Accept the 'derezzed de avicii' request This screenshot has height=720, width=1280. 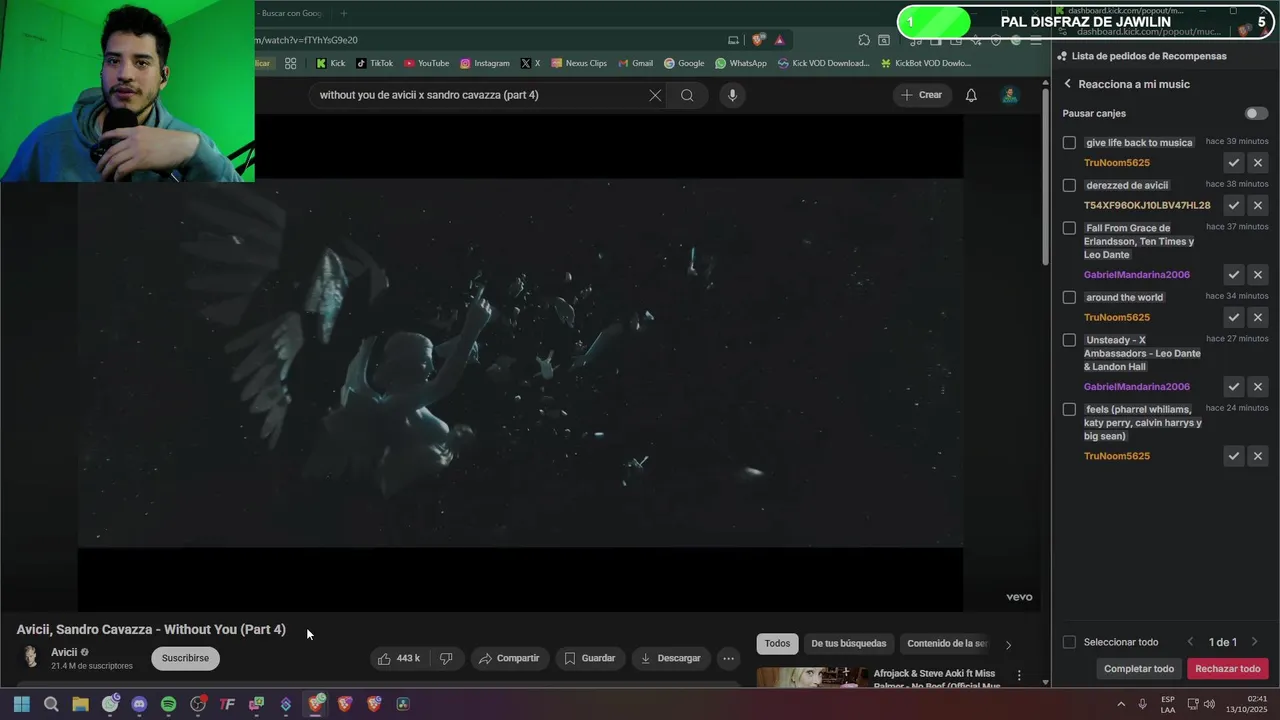pyautogui.click(x=1234, y=205)
